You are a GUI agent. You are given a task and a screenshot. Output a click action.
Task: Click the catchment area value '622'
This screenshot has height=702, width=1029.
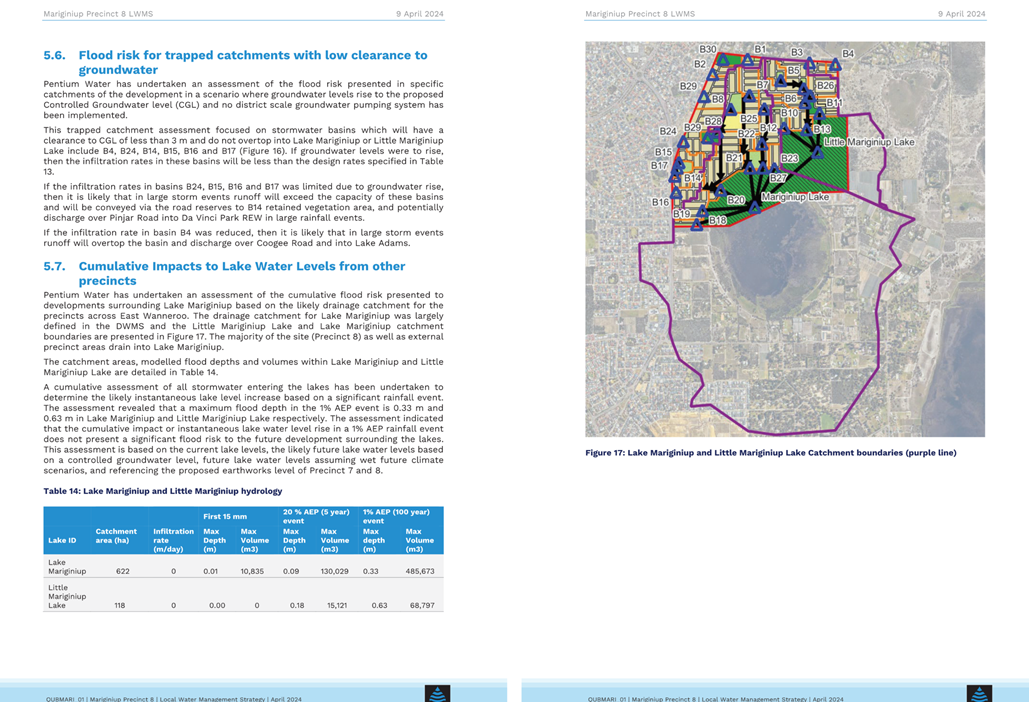pyautogui.click(x=123, y=571)
